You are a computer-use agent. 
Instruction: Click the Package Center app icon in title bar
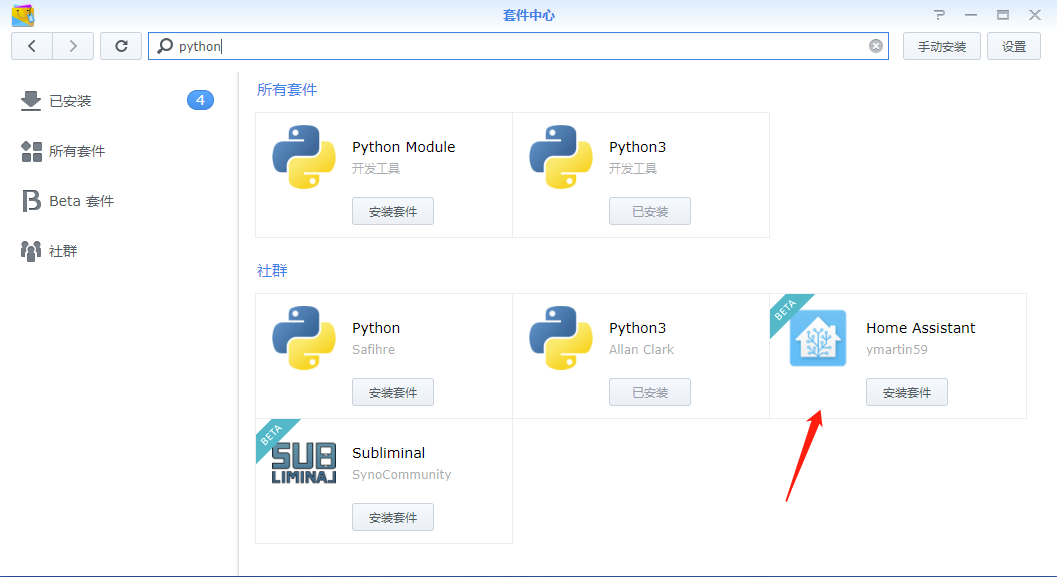23,15
